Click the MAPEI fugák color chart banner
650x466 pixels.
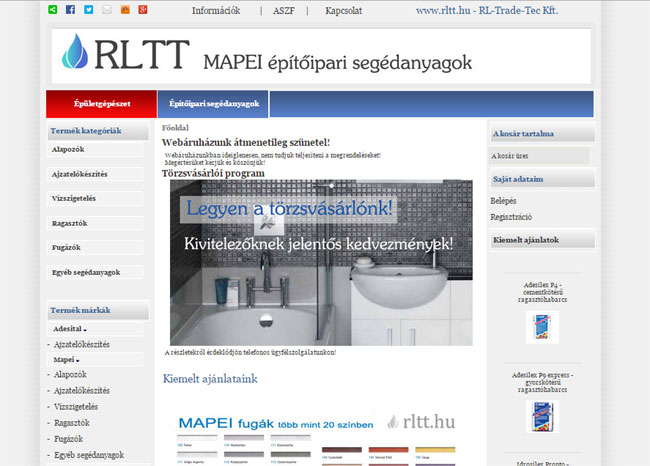coord(317,439)
